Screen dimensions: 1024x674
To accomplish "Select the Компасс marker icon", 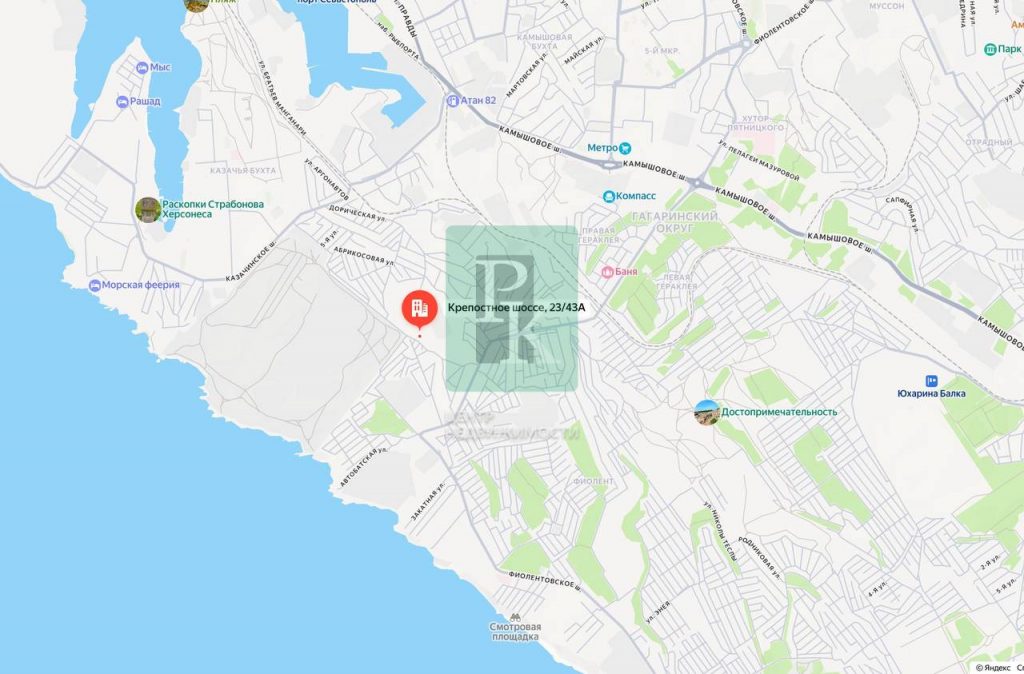I will (609, 196).
